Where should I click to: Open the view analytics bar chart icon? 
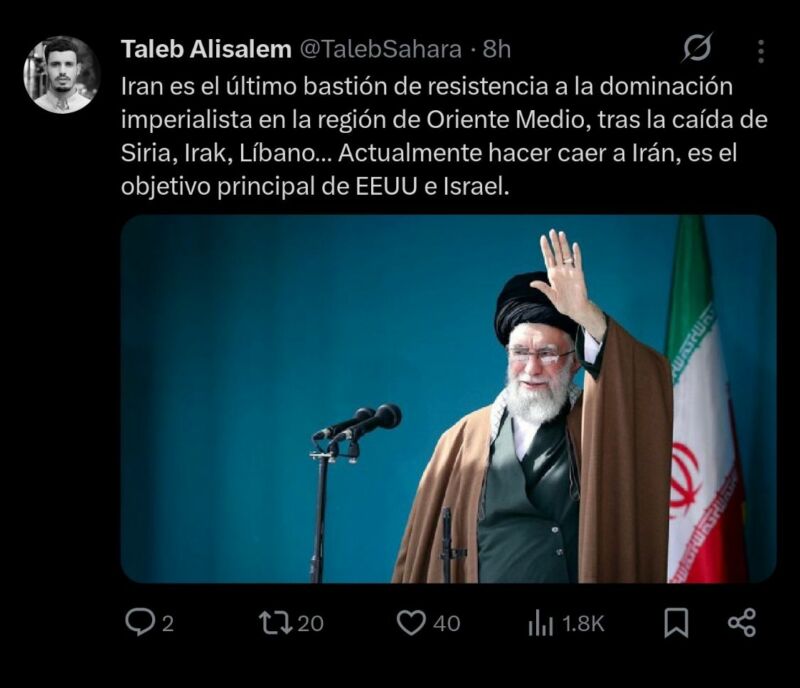(x=541, y=624)
